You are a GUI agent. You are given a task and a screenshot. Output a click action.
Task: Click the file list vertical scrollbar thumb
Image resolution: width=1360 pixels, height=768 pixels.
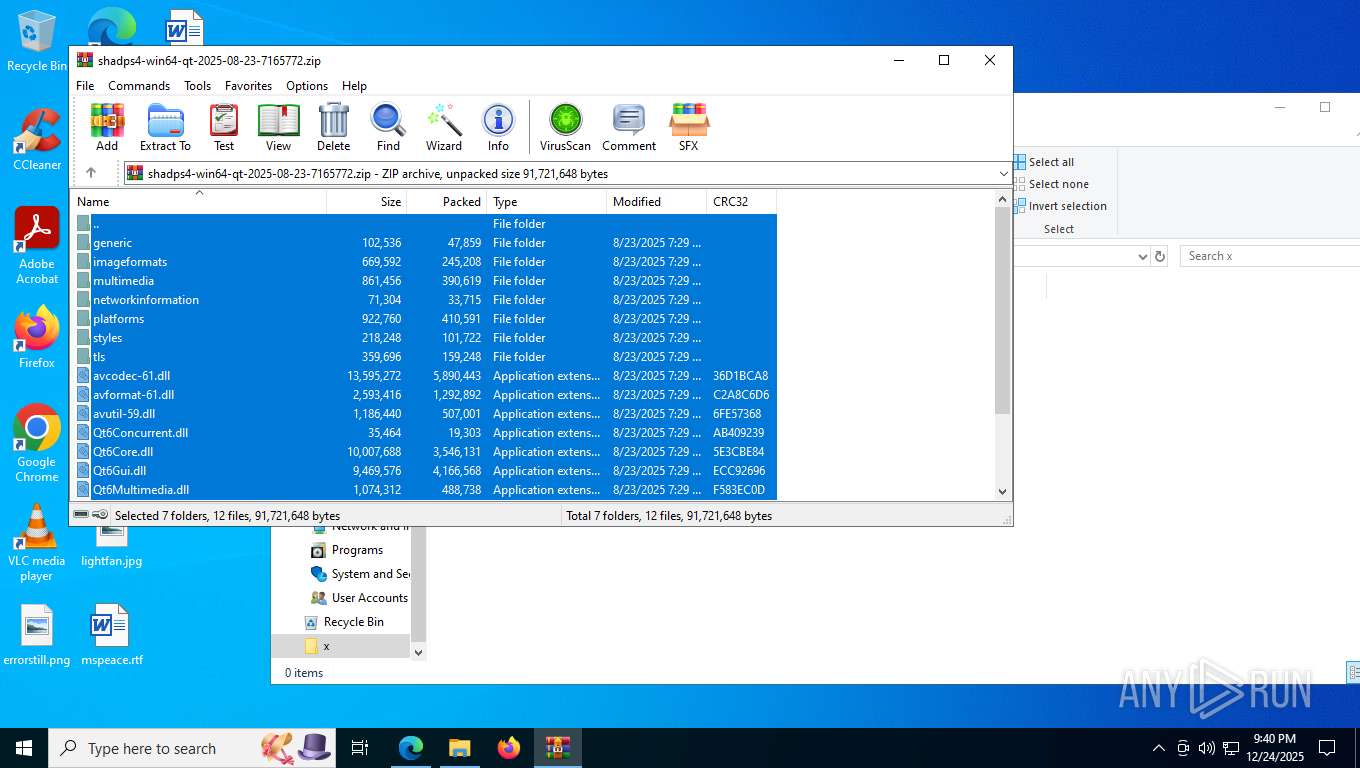pos(1003,311)
